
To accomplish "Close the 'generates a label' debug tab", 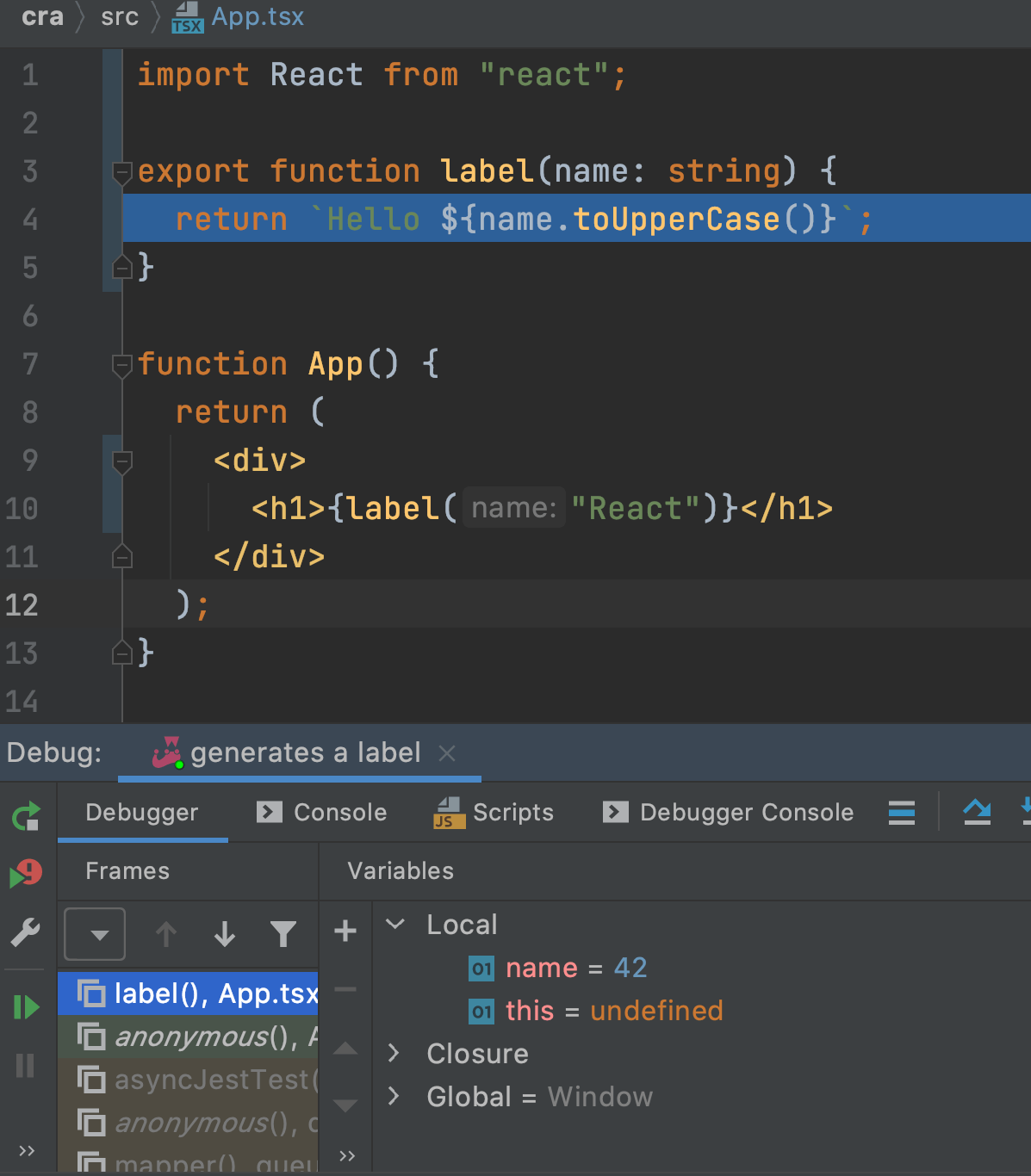I will coord(446,753).
